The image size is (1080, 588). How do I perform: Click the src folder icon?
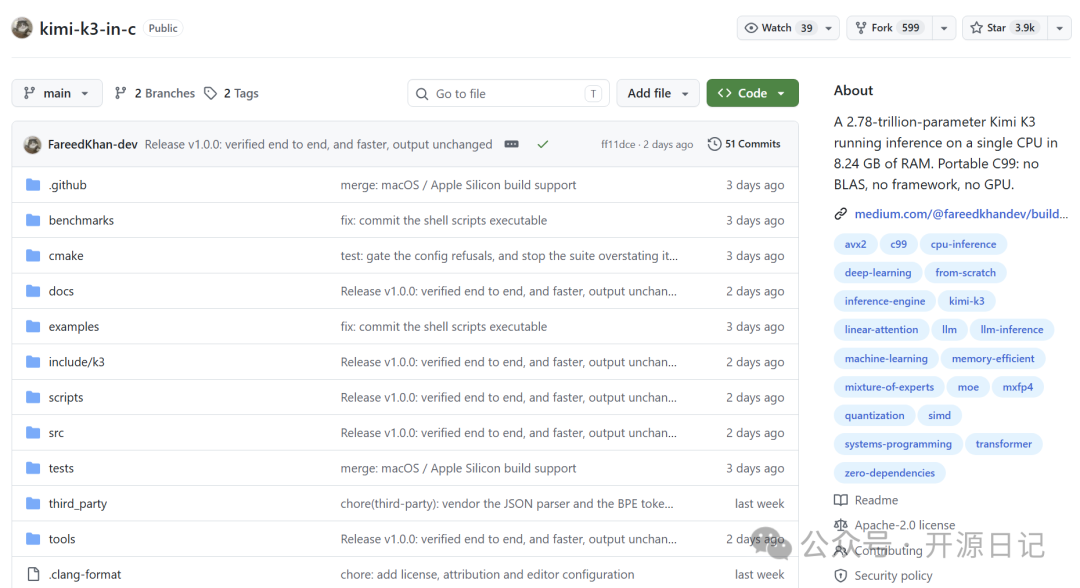coord(33,432)
